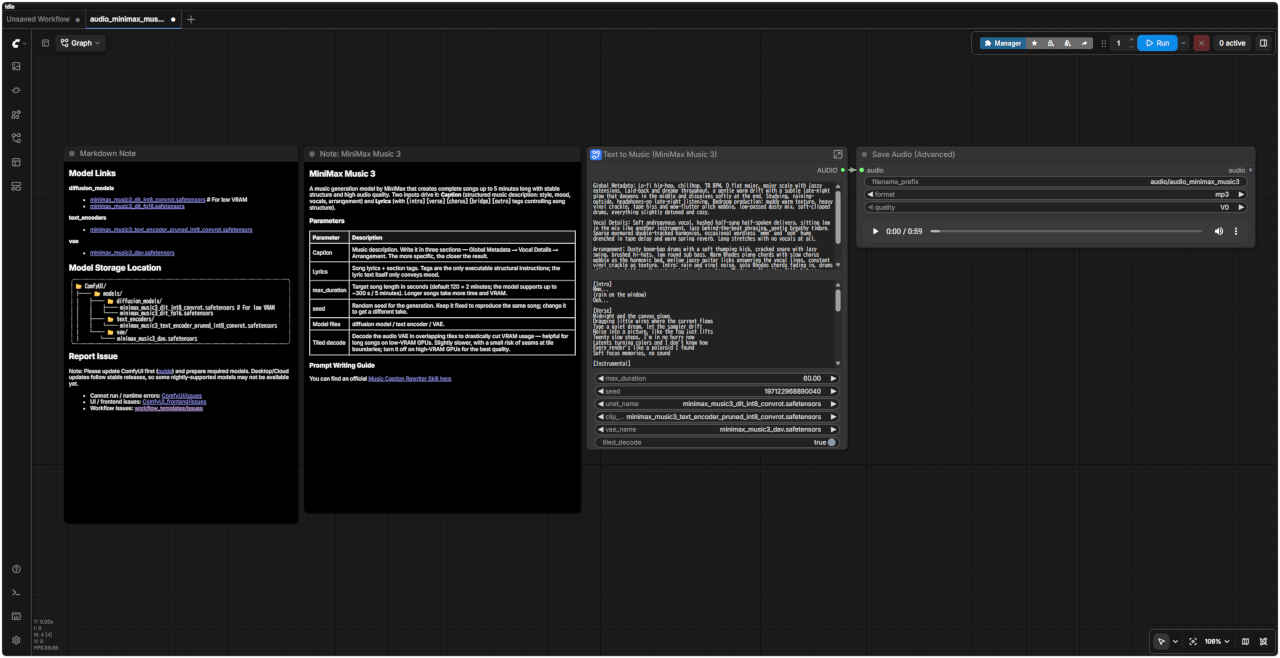
Task: Open minimax_music3_dav.safetensors link
Action: [132, 253]
